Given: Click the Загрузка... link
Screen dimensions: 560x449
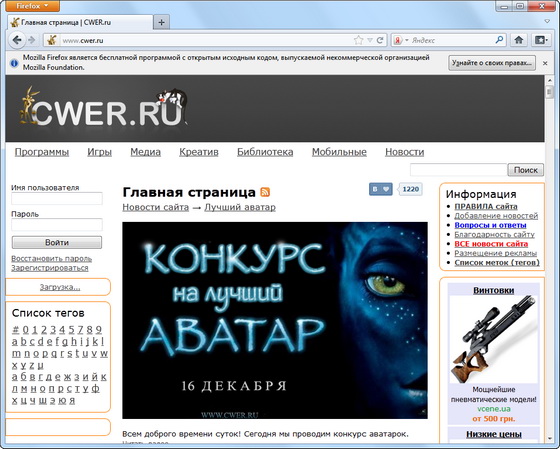Looking at the screenshot, I should (x=60, y=287).
